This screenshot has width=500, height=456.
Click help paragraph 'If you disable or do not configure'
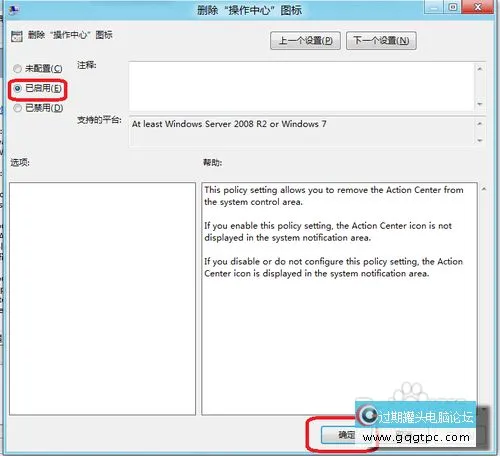tap(333, 267)
